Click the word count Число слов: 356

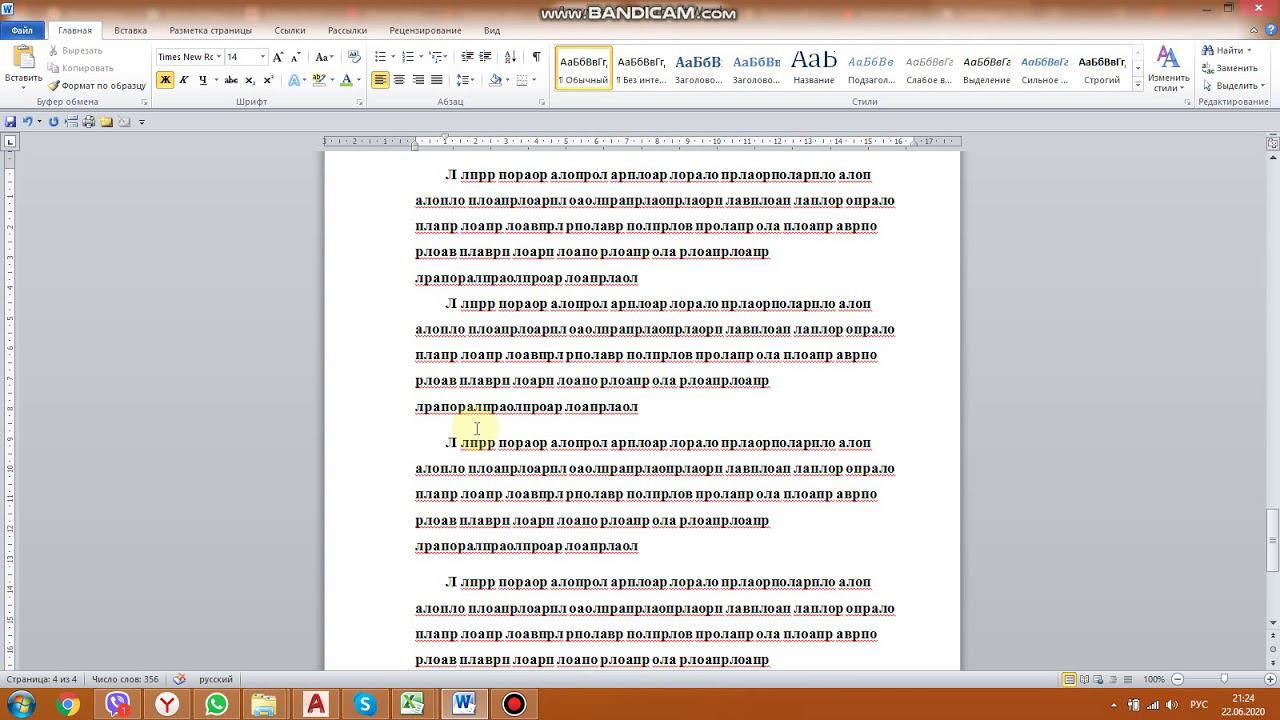(x=125, y=680)
